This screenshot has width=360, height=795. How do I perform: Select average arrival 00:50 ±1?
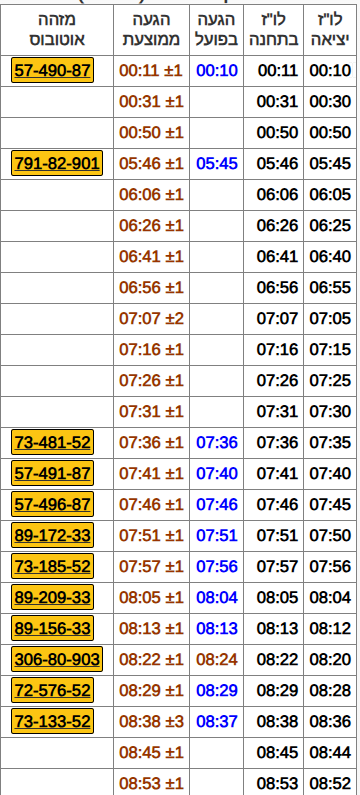pyautogui.click(x=152, y=133)
